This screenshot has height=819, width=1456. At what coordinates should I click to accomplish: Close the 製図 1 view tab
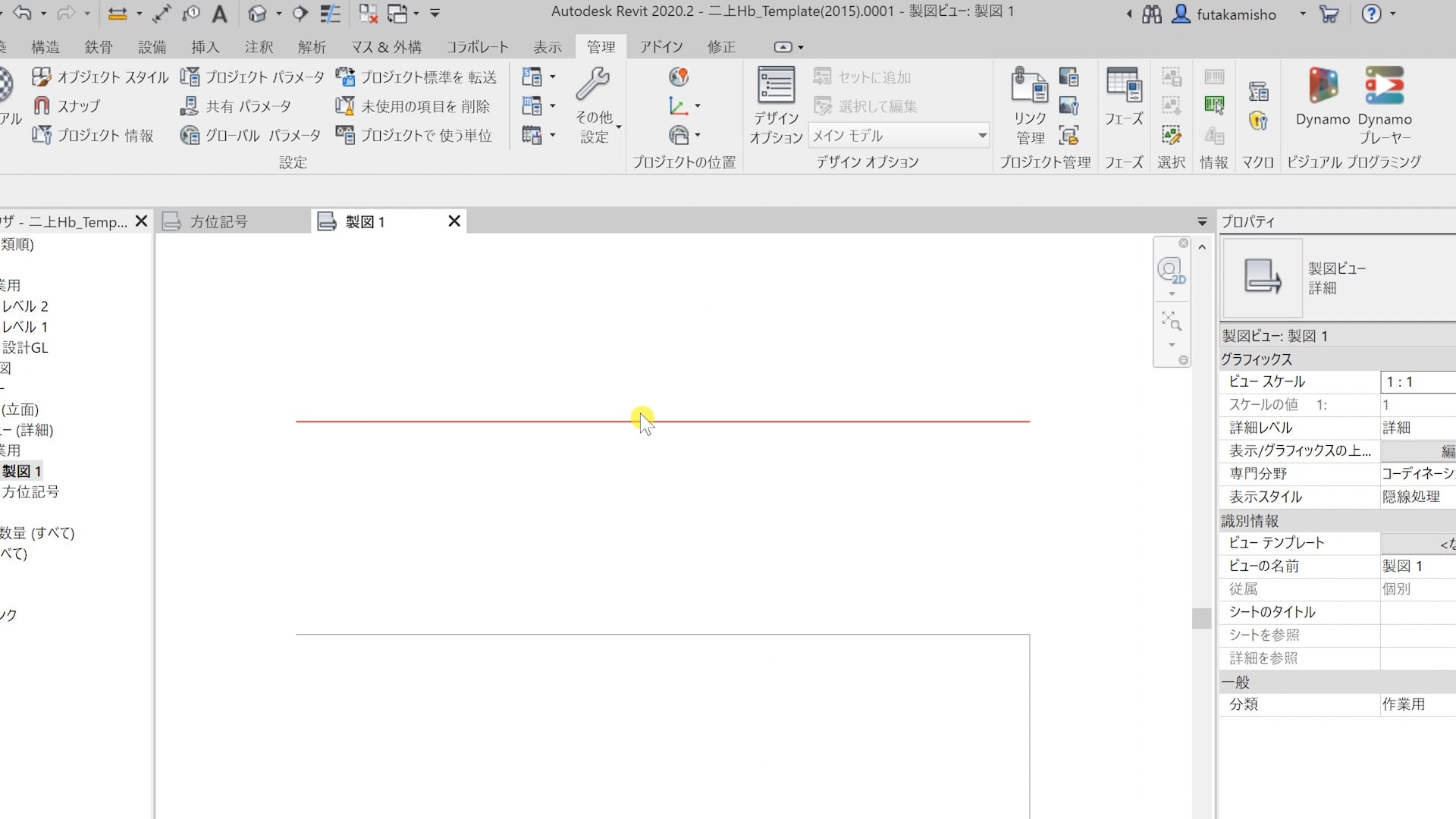point(454,221)
